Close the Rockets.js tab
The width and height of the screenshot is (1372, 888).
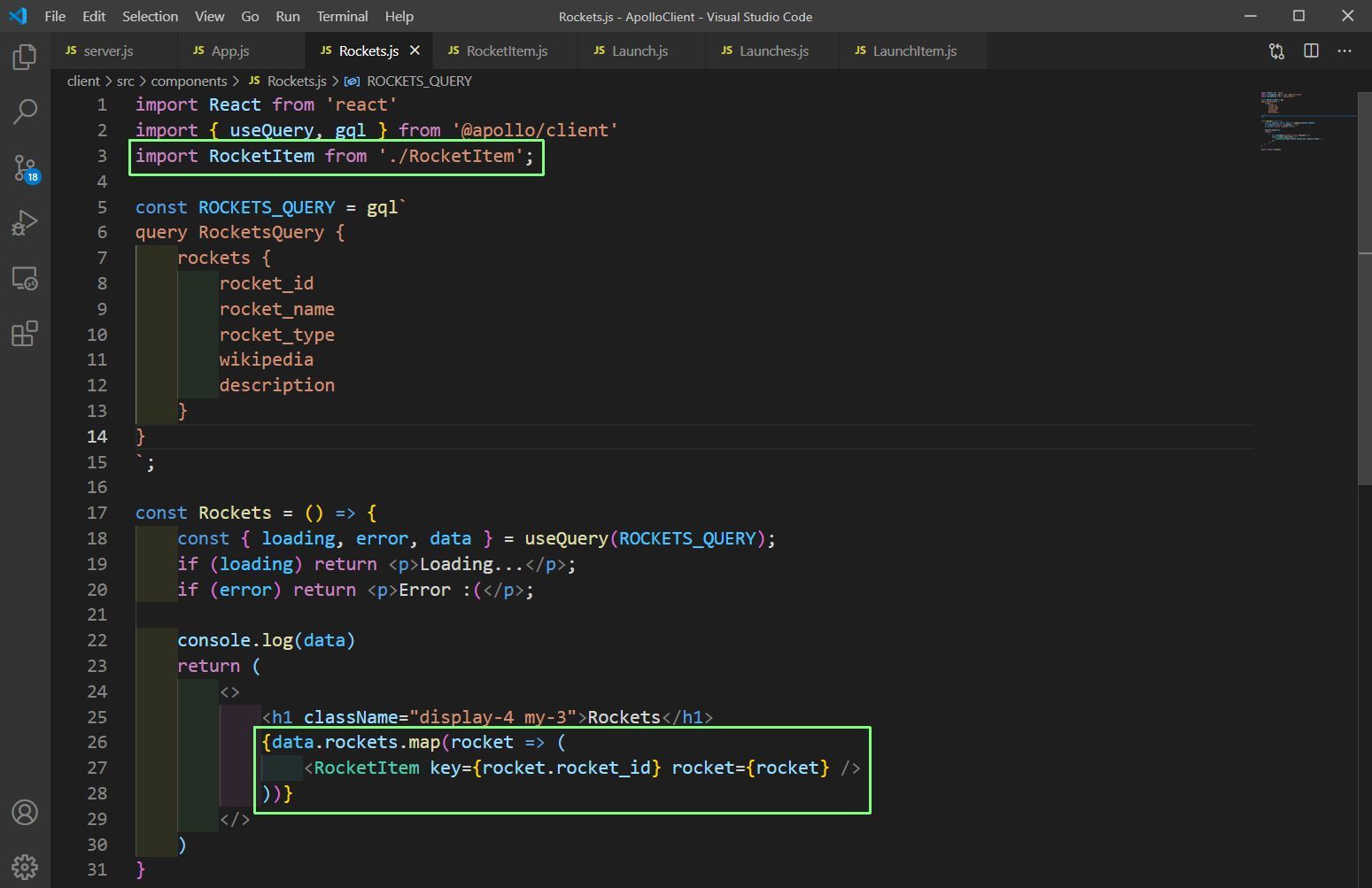pos(415,50)
